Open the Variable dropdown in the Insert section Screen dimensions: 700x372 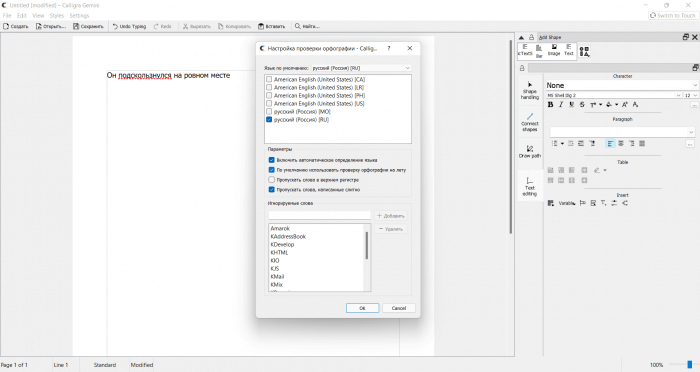pos(566,203)
